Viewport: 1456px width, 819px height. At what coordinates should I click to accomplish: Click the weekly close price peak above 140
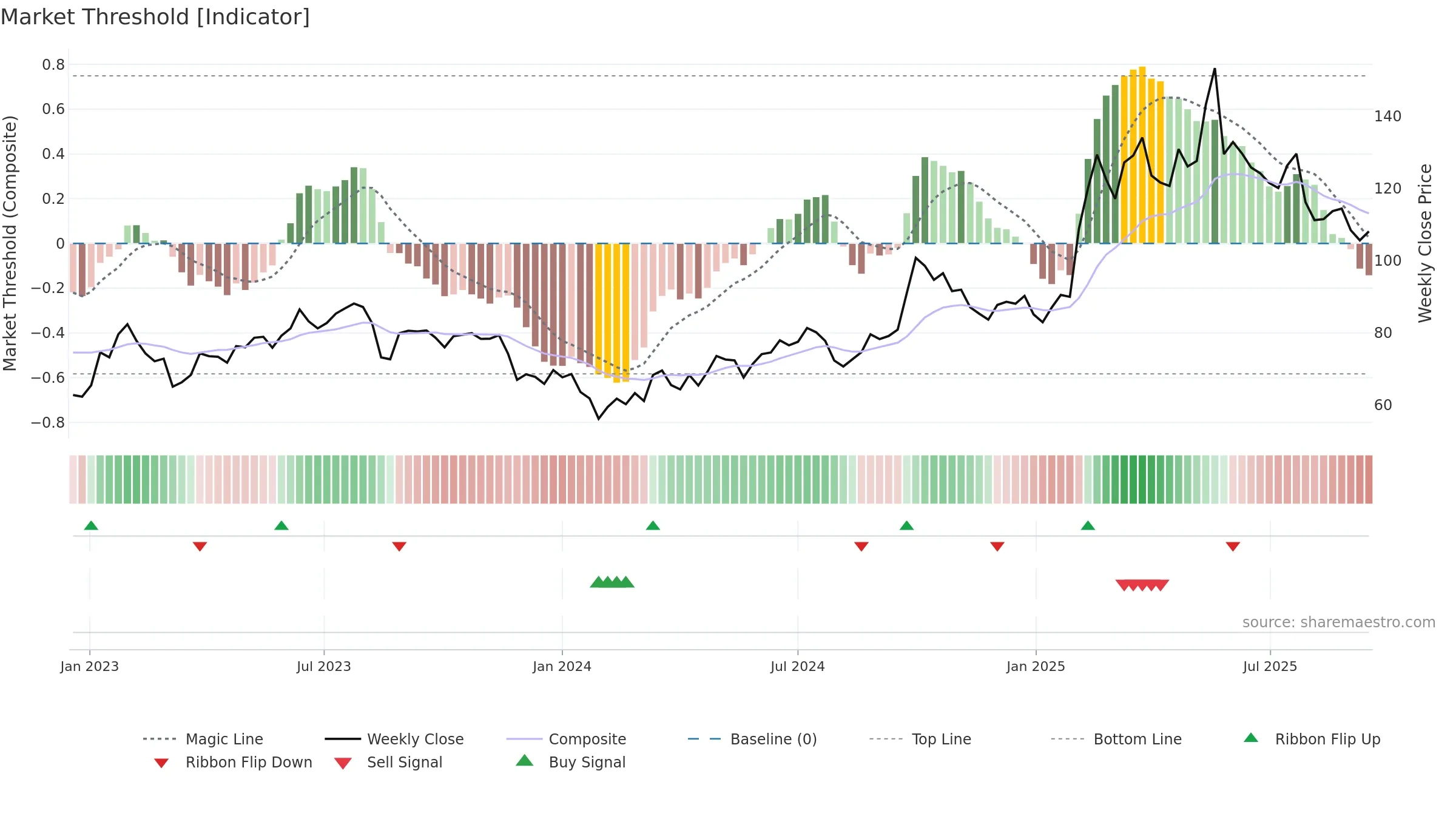coord(1215,69)
